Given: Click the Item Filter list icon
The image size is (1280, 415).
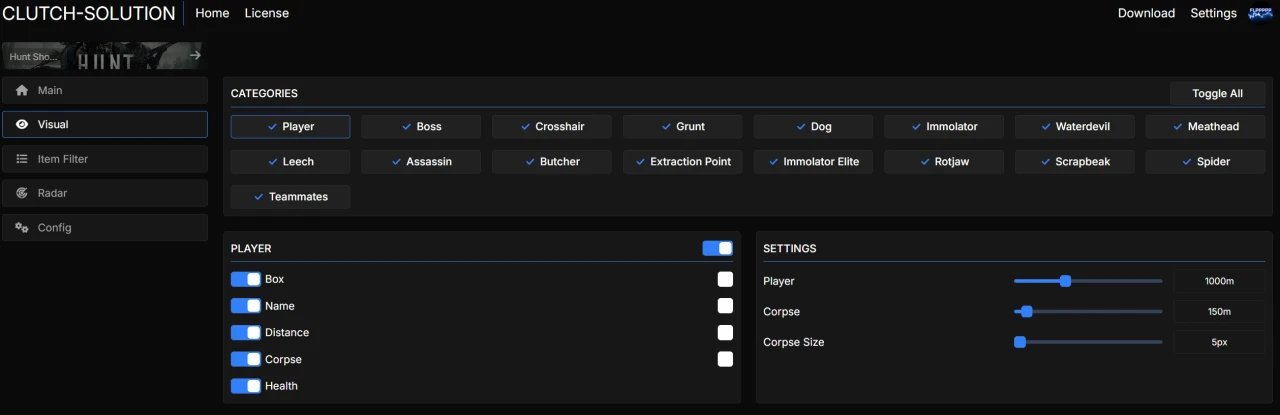Looking at the screenshot, I should point(22,159).
